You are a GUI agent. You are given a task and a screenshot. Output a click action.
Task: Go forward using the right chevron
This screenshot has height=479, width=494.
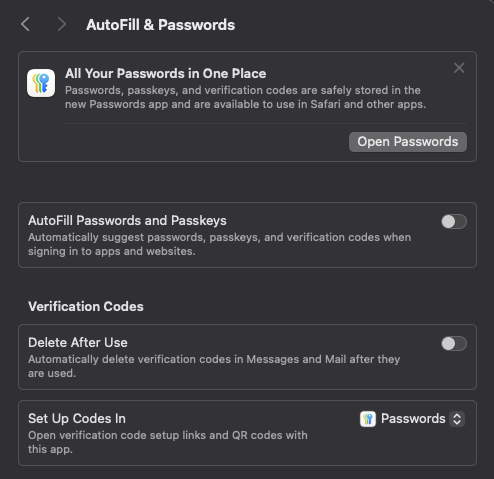pos(61,24)
